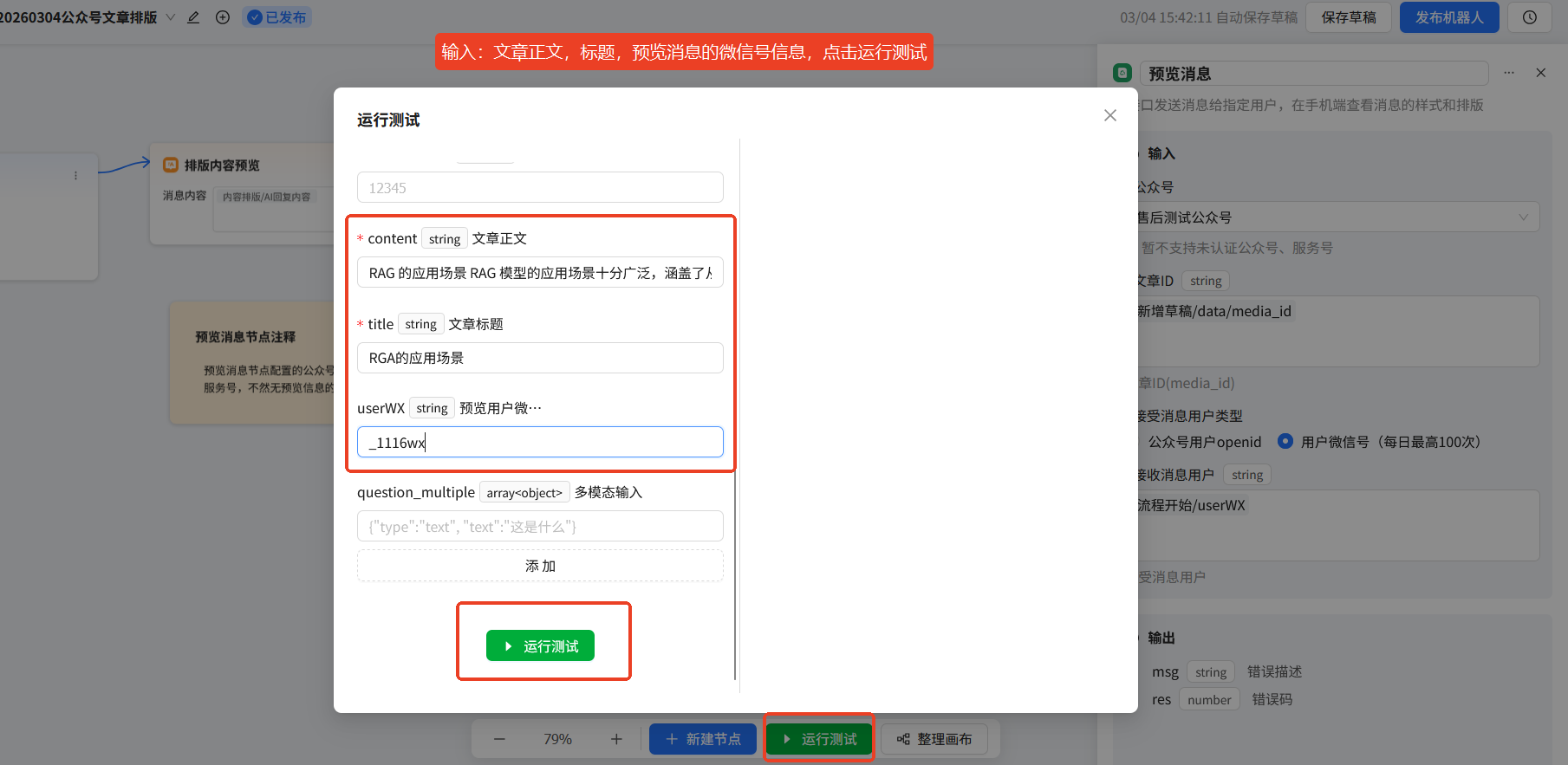Click the zoom in plus icon
1568x765 pixels.
(x=616, y=739)
